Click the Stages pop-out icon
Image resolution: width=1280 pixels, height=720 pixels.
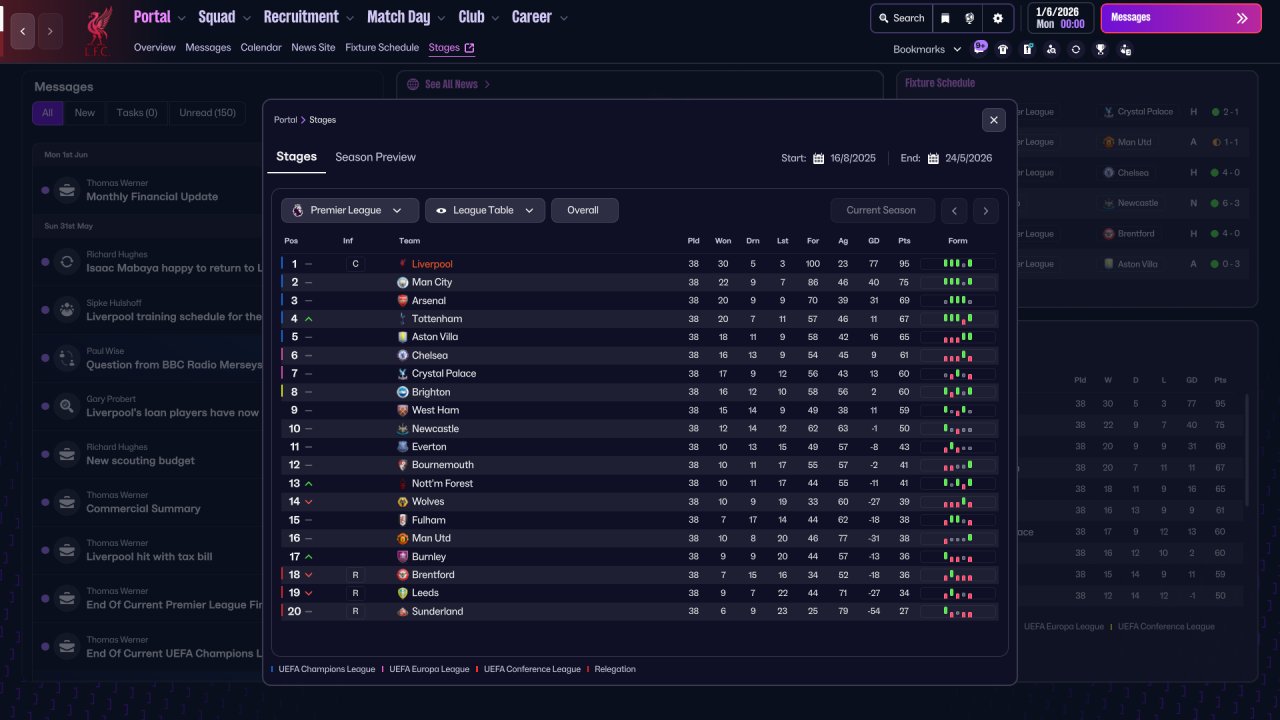coord(470,48)
